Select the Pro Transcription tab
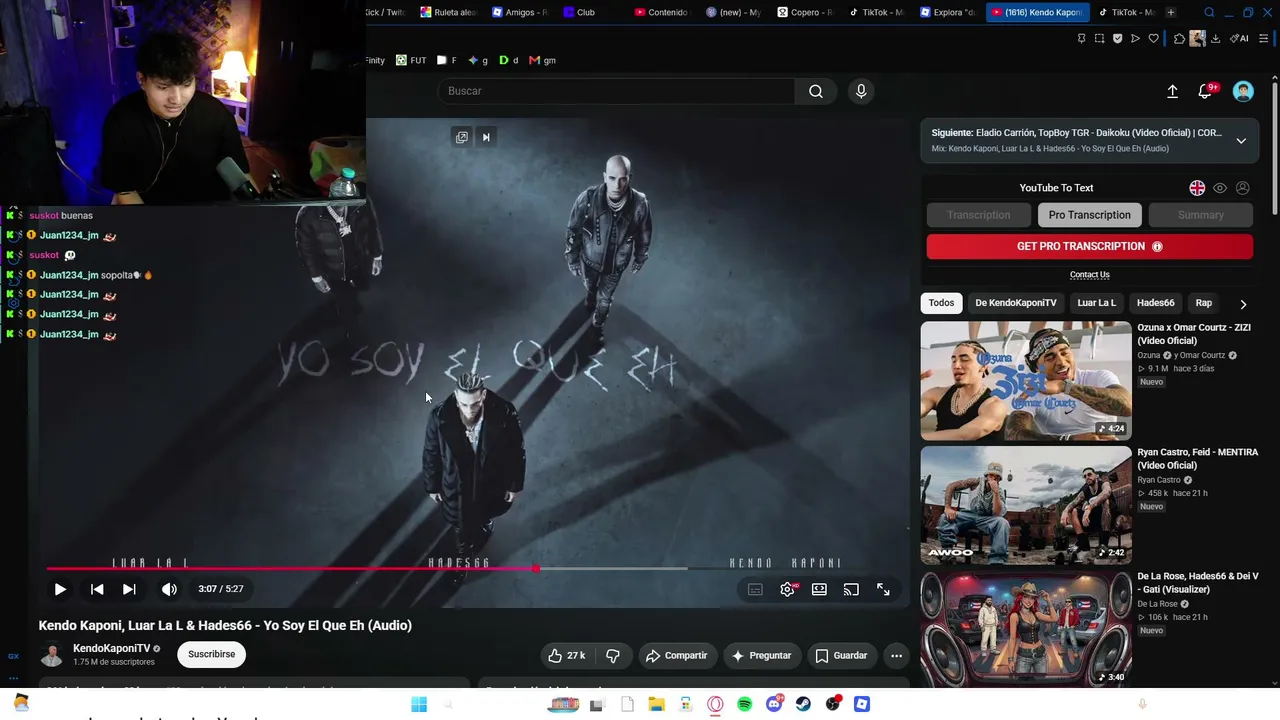The width and height of the screenshot is (1280, 720). (1090, 215)
